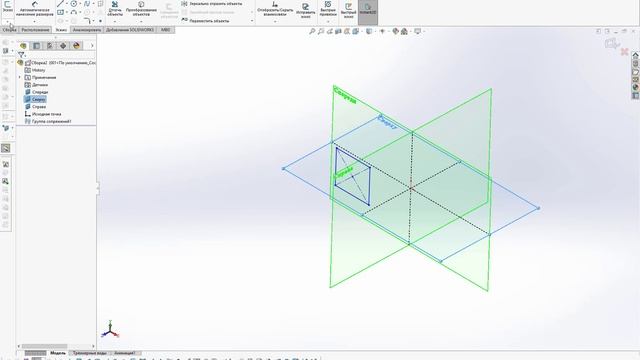This screenshot has width=640, height=360.
Task: Select the Сверху plane in tree
Action: (x=36, y=99)
